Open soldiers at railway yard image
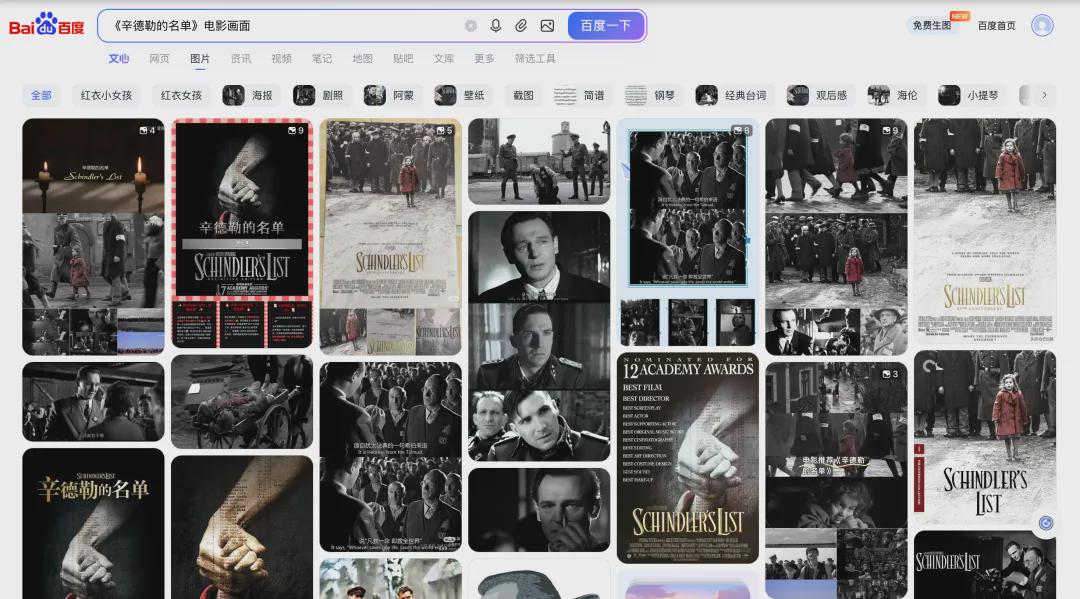Image resolution: width=1080 pixels, height=599 pixels. pos(539,161)
